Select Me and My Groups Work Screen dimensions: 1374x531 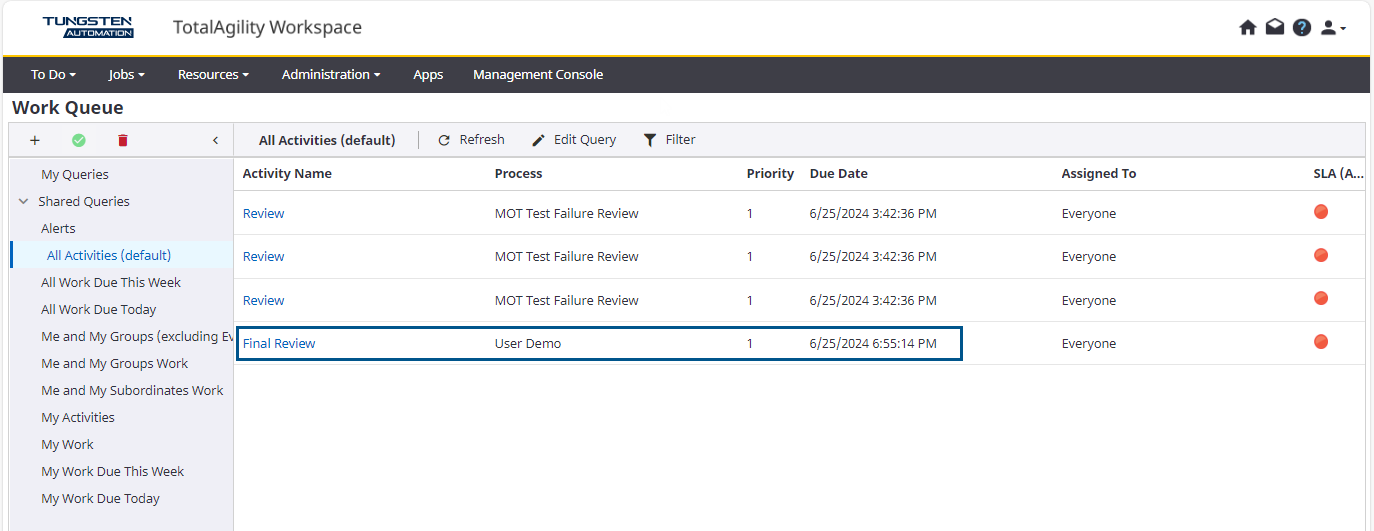pos(115,363)
